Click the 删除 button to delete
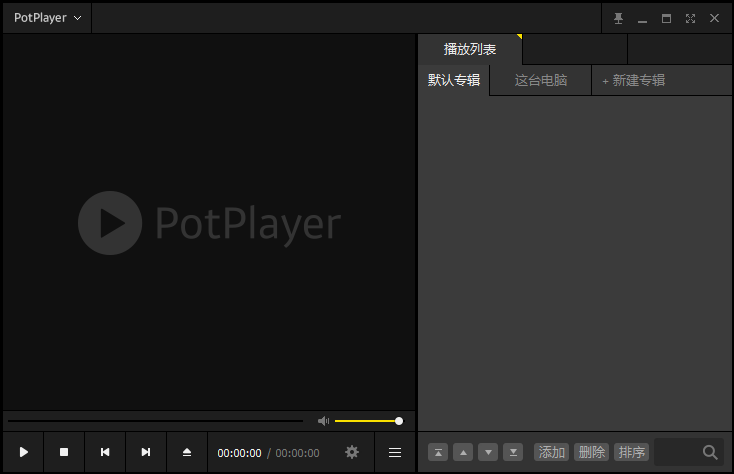 point(592,452)
